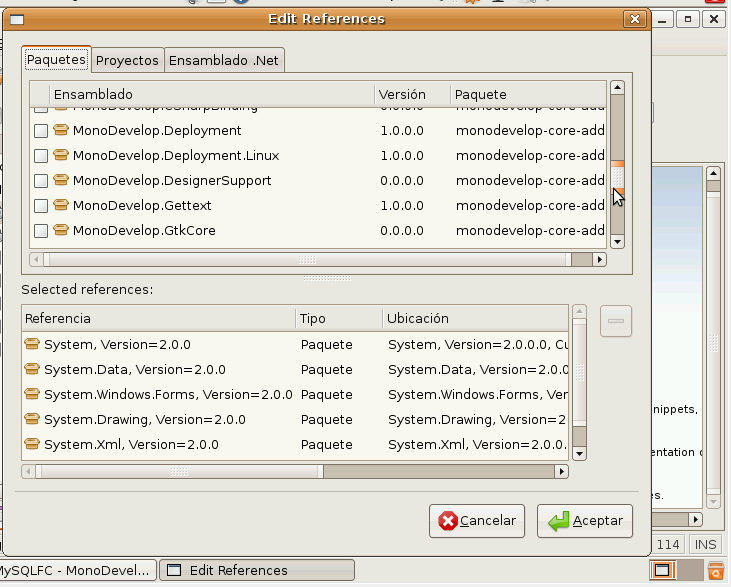Click package icon of MonoDevelop.Deployment
This screenshot has height=587, width=731.
pyautogui.click(x=61, y=130)
